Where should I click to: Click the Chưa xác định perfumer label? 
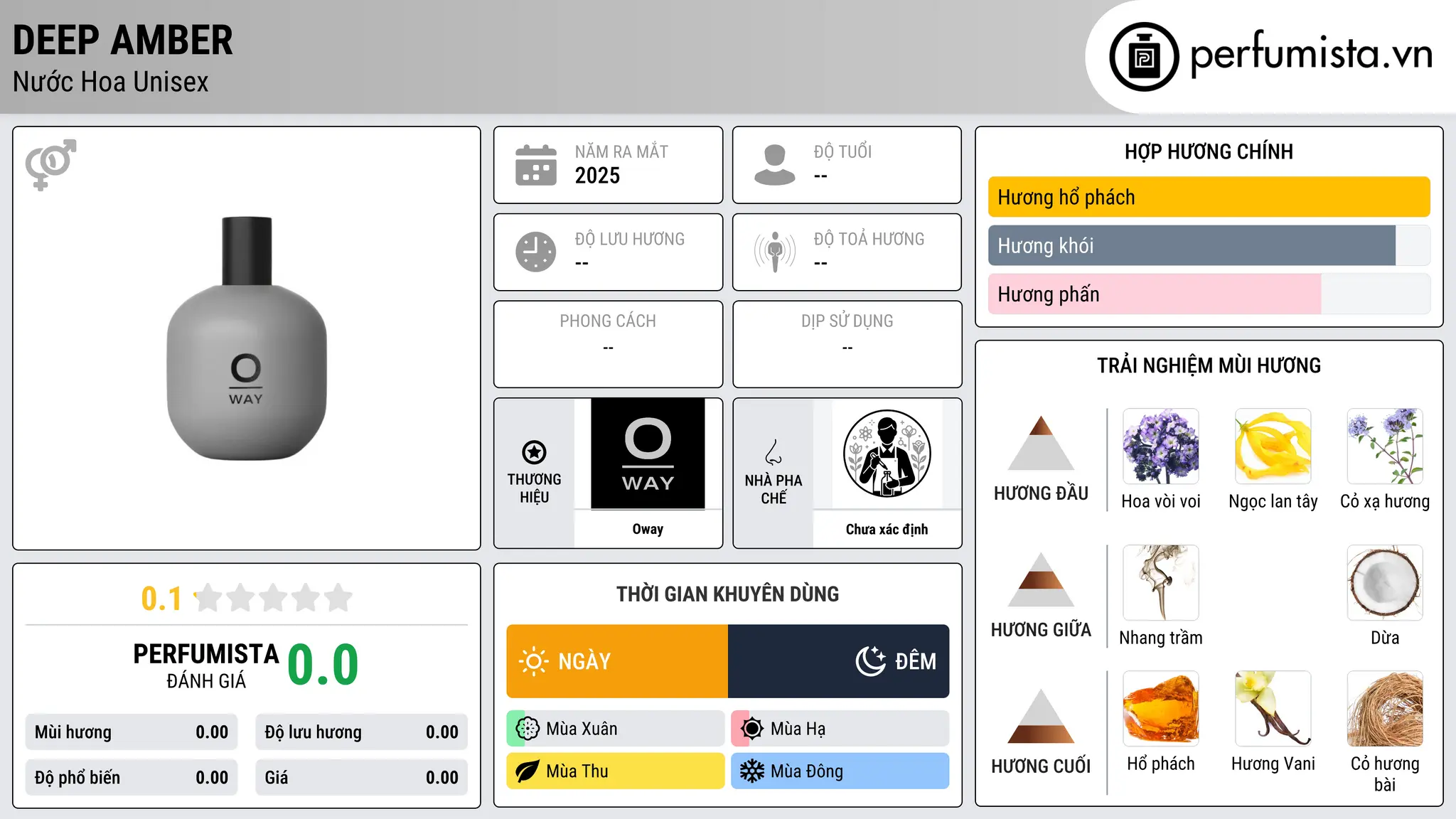tap(887, 529)
